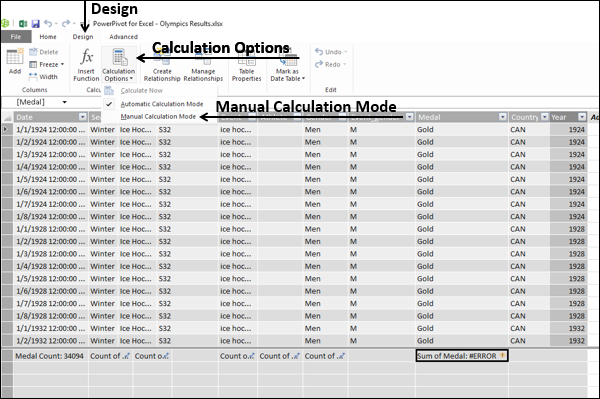Click the Redo button in Edit group
600x399 pixels.
coord(330,64)
